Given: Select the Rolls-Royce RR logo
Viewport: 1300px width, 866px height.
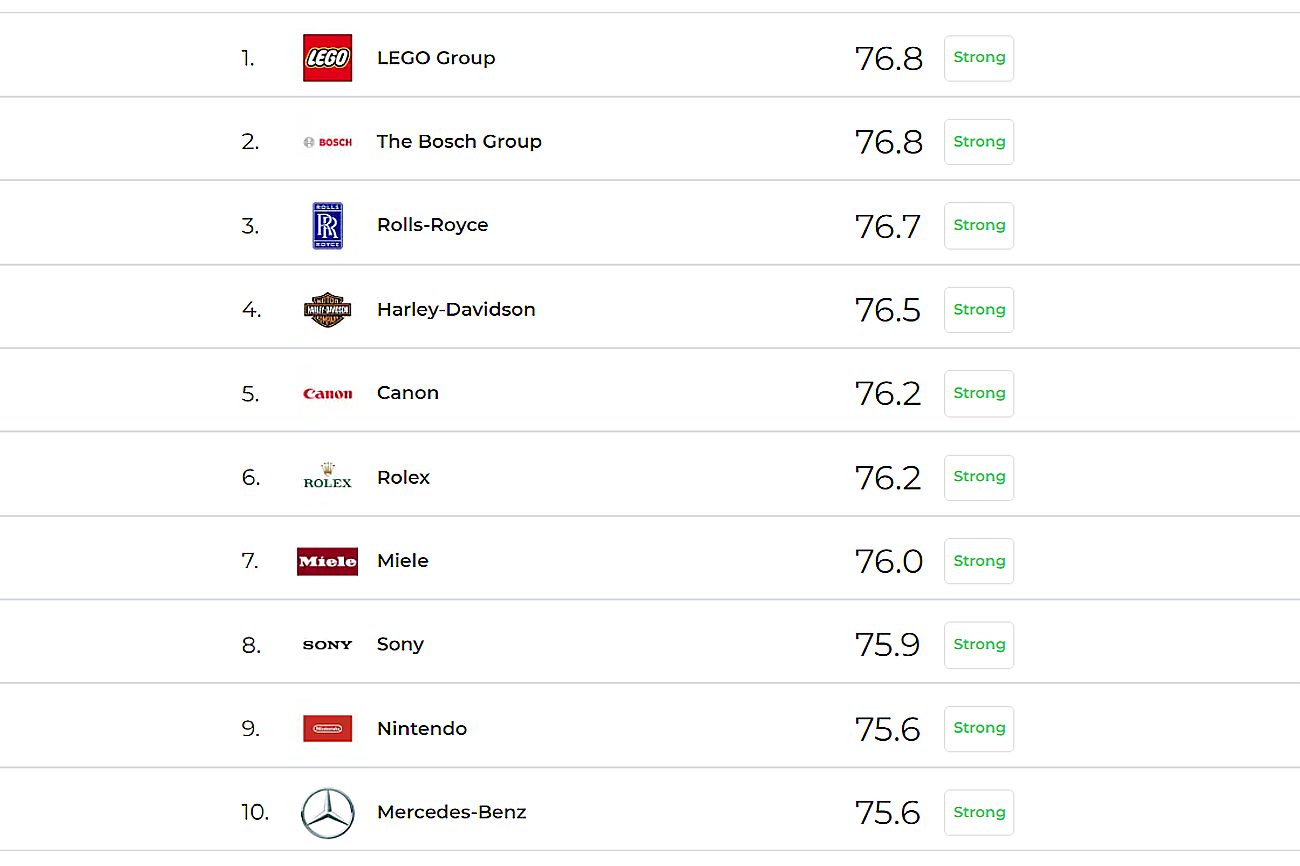Looking at the screenshot, I should click(x=327, y=225).
